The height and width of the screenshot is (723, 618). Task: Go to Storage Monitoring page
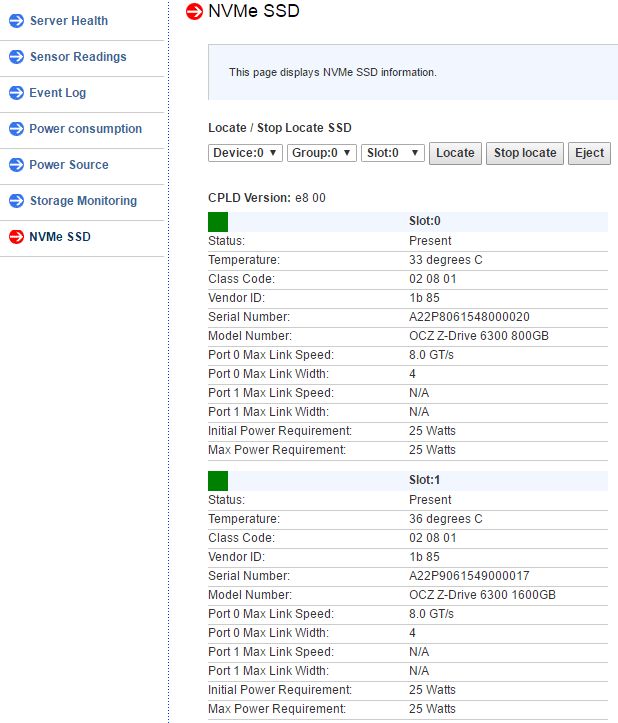pyautogui.click(x=83, y=201)
